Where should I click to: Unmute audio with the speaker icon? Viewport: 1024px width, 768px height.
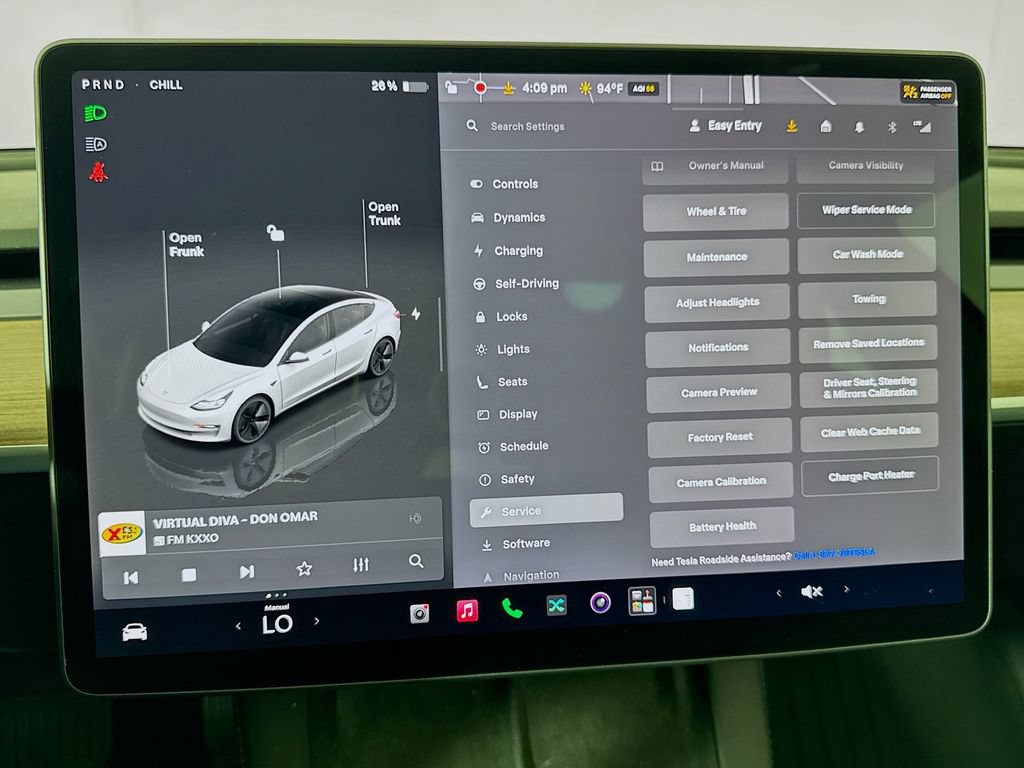coord(812,592)
